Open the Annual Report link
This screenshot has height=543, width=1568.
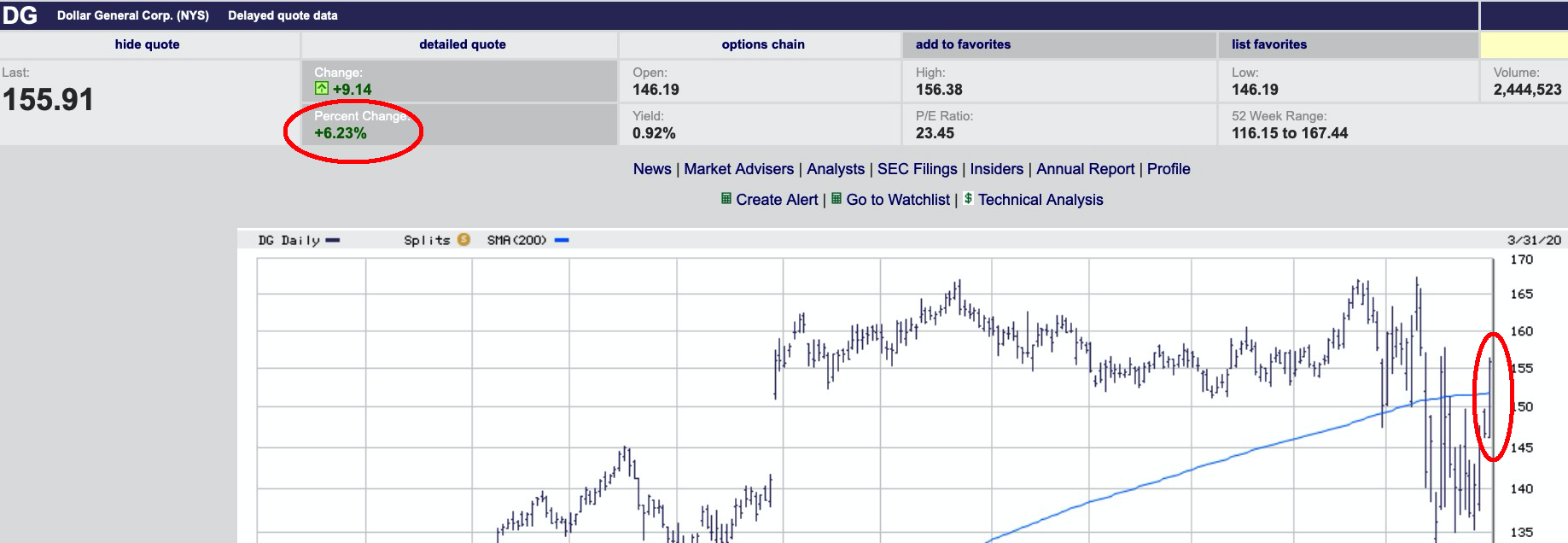coord(1085,169)
